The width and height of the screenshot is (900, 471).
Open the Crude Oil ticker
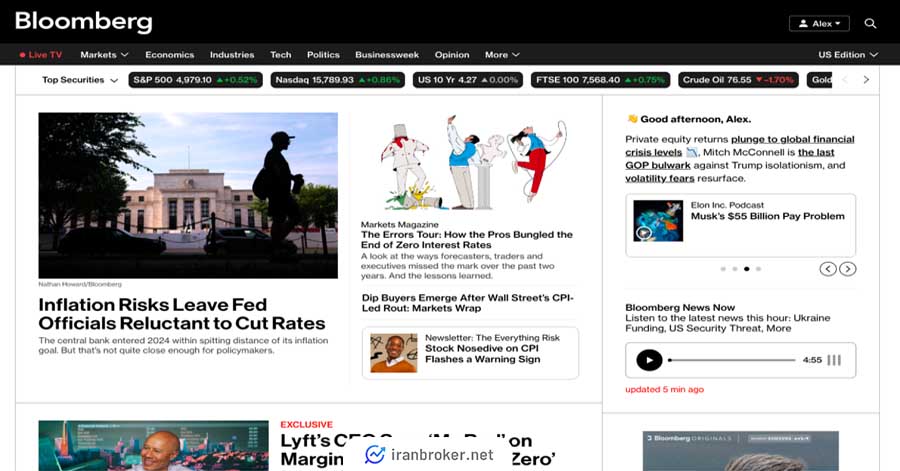738,80
